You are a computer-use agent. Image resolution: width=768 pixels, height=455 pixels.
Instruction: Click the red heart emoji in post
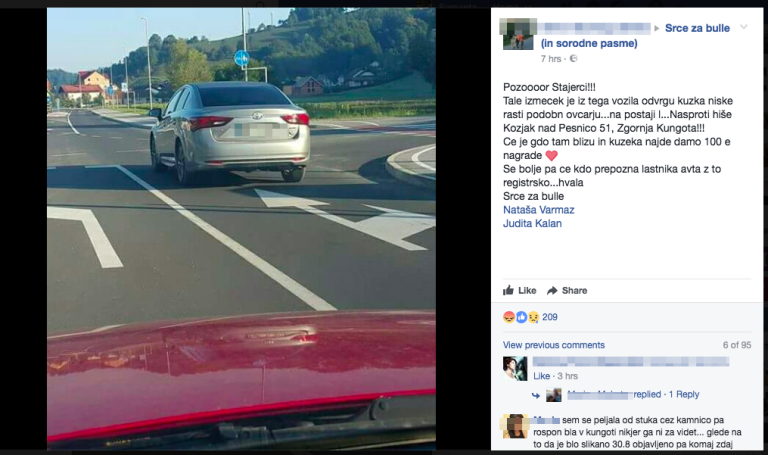click(x=552, y=156)
